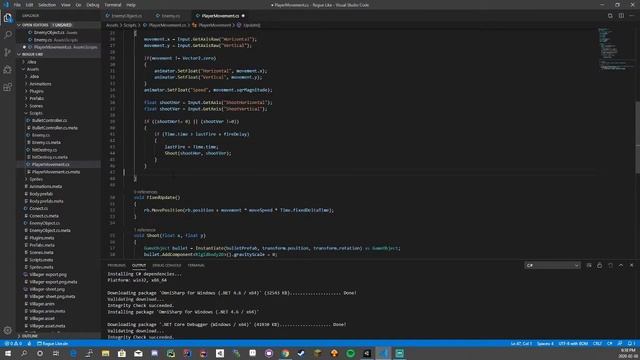This screenshot has width=640, height=360.
Task: Open the Edit menu
Action: (x=29, y=5)
